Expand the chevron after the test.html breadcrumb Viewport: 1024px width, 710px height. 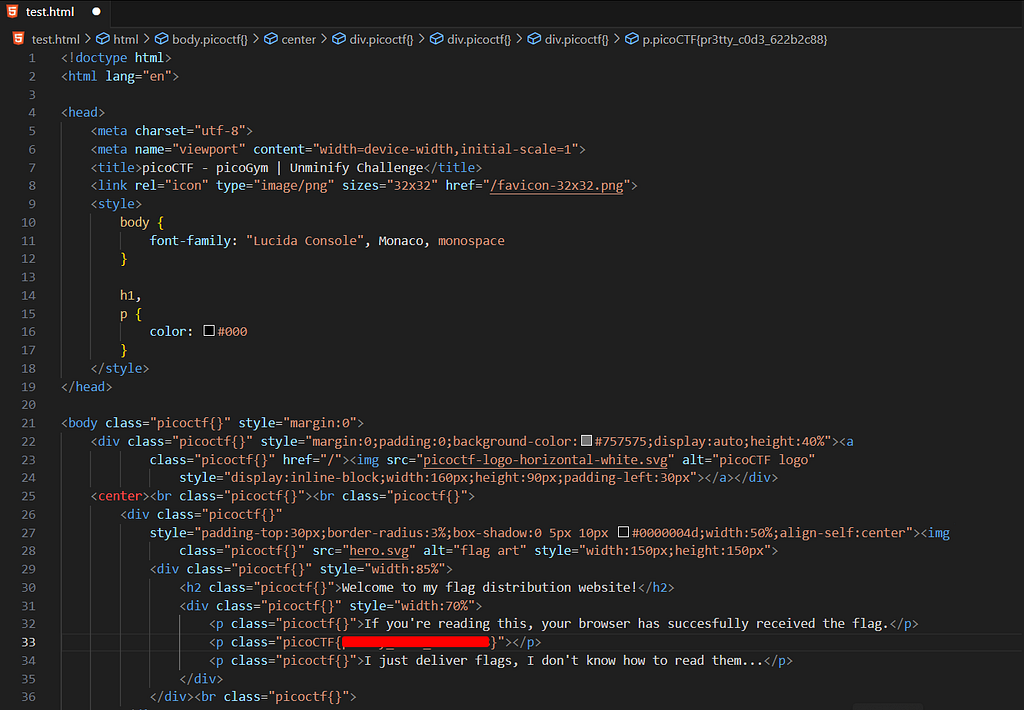click(x=88, y=39)
